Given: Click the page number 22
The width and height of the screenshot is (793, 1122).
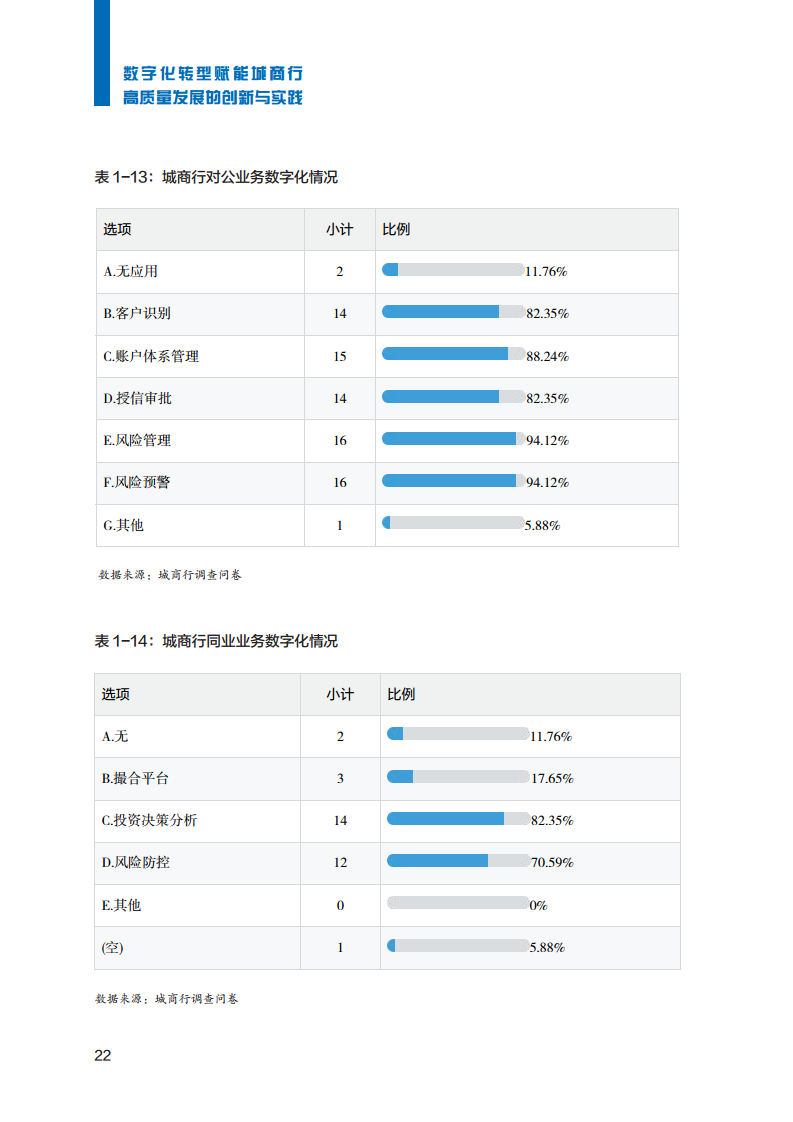Looking at the screenshot, I should [102, 1055].
